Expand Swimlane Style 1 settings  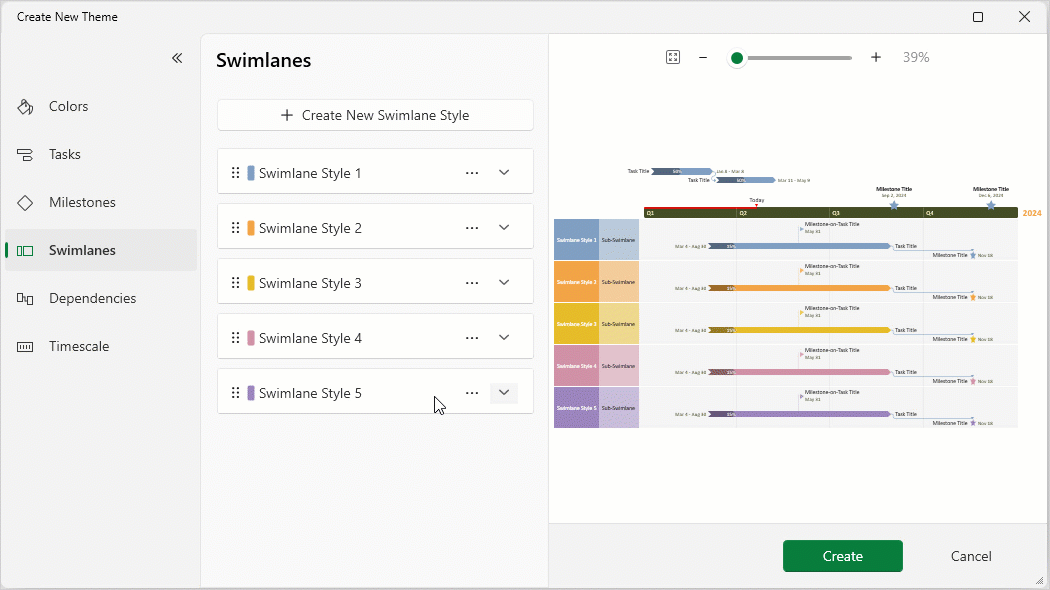click(x=504, y=173)
